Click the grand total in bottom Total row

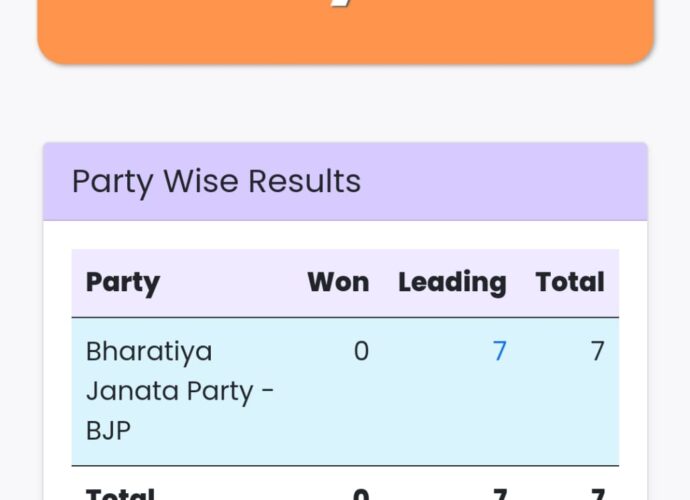point(597,494)
